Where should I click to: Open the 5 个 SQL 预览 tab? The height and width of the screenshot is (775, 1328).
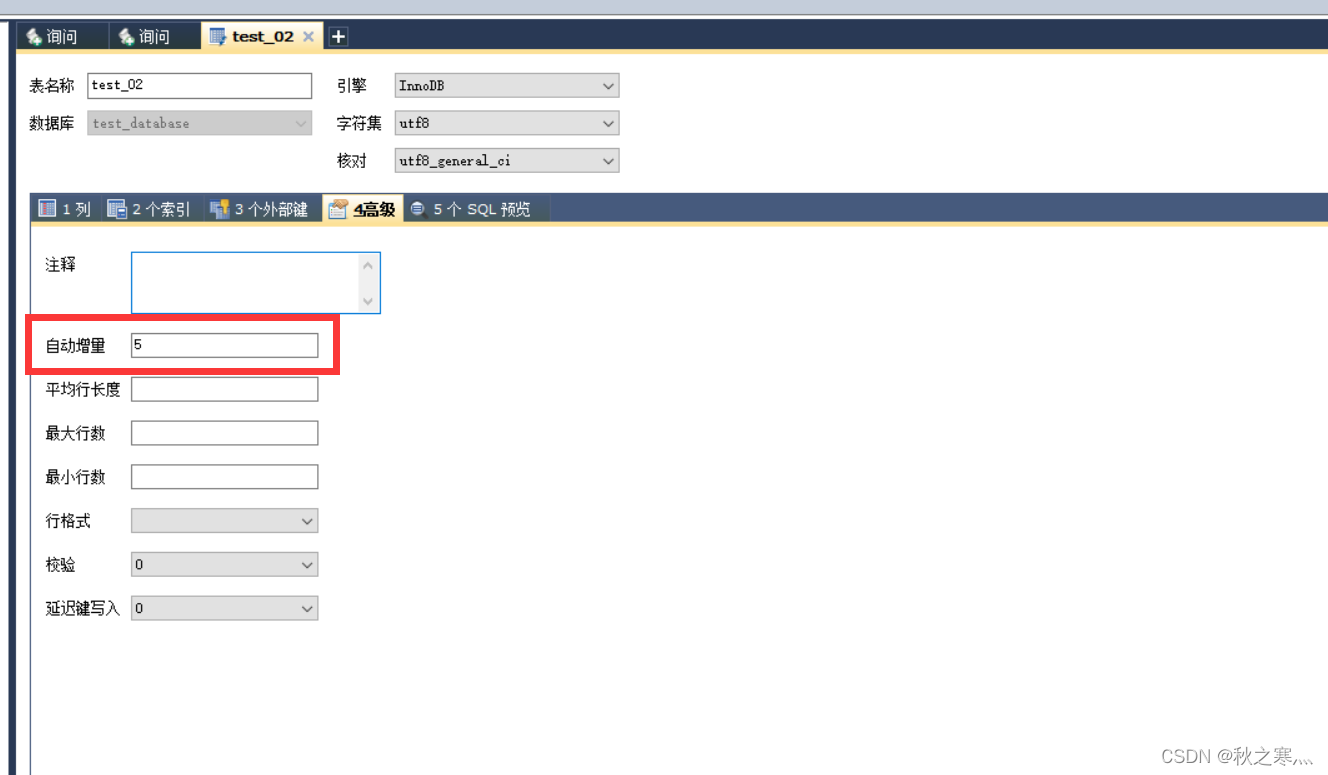(x=470, y=209)
